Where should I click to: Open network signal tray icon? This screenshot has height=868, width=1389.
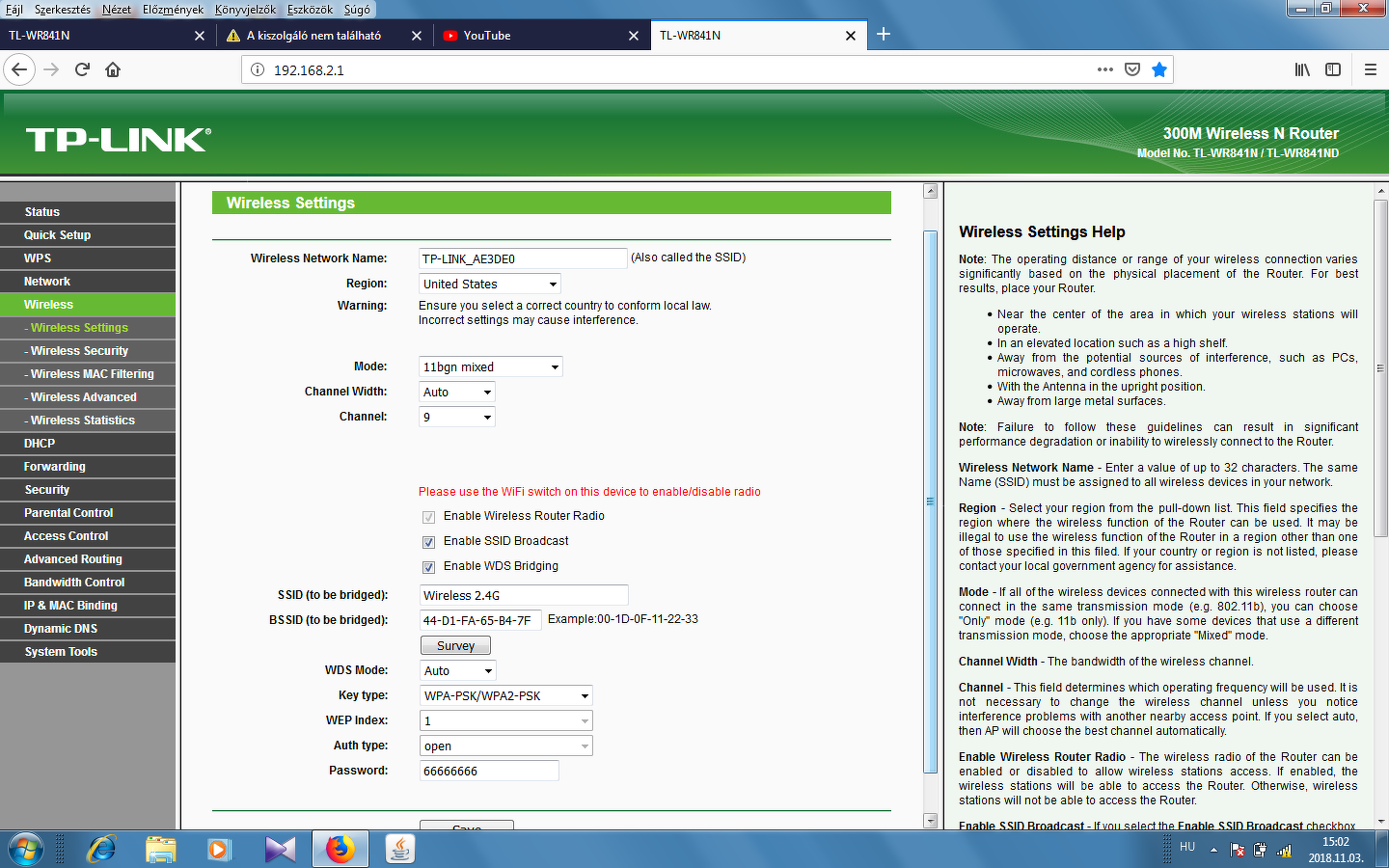pos(1284,851)
